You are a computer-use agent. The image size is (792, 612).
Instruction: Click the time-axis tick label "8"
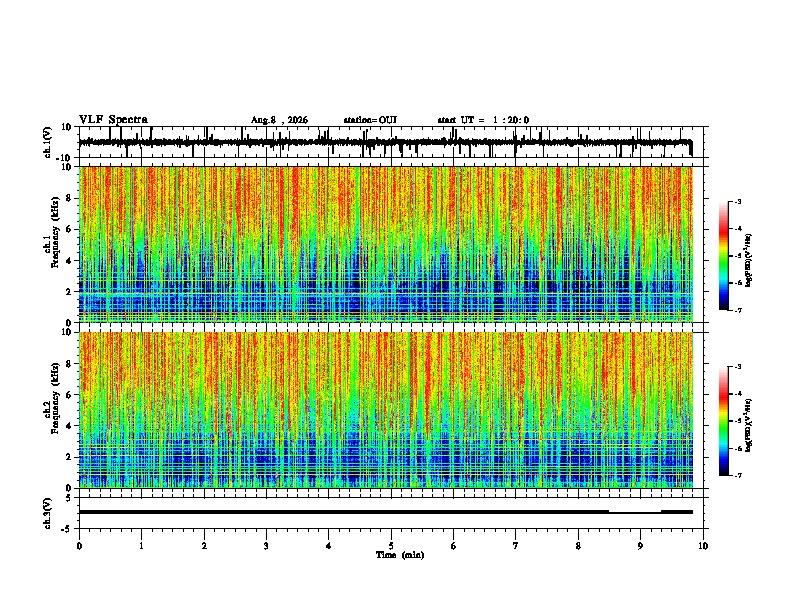(x=578, y=546)
